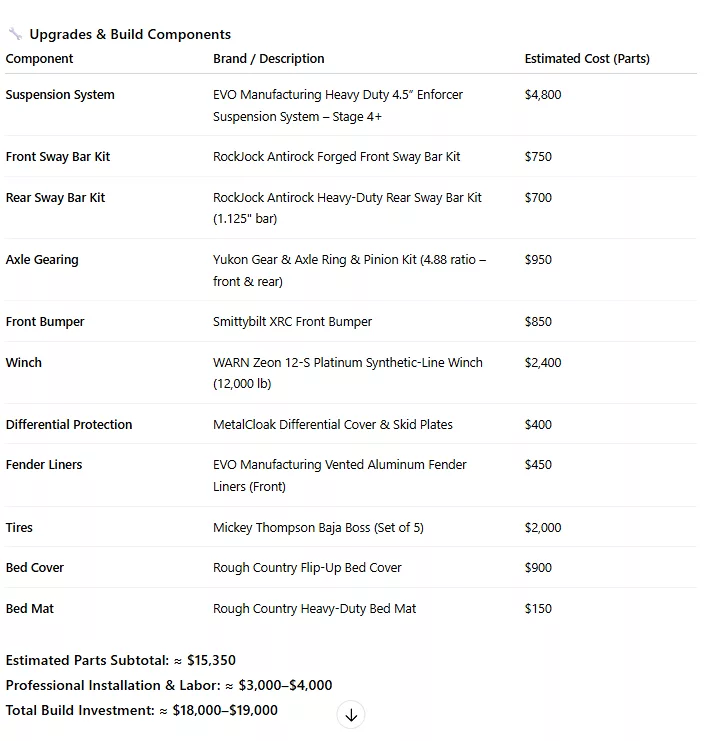Select the RockJock Forged Front Sway Bar description
Viewport: 704px width, 741px height.
[x=336, y=157]
